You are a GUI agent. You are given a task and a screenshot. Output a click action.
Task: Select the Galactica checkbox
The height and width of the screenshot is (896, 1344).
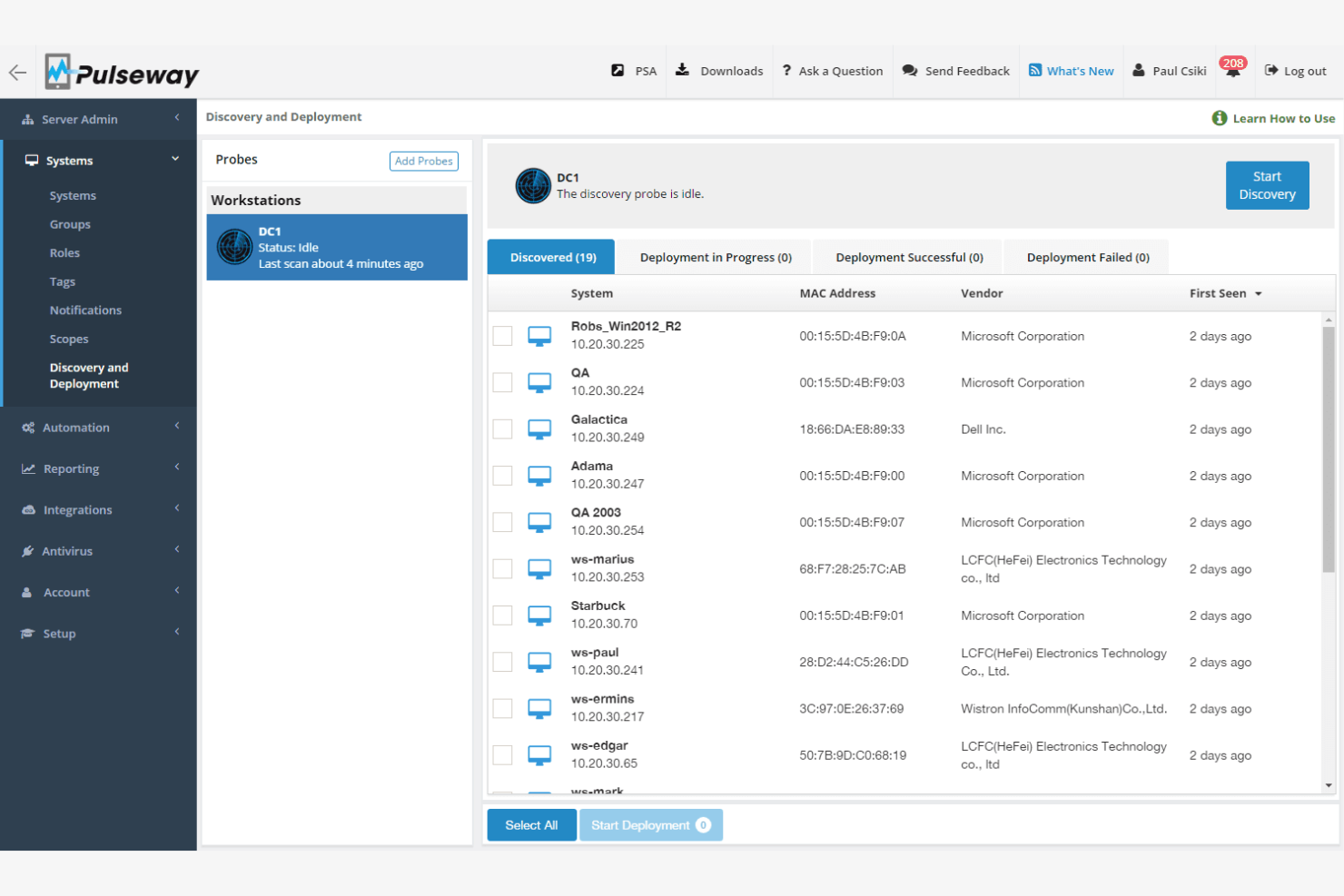coord(502,429)
